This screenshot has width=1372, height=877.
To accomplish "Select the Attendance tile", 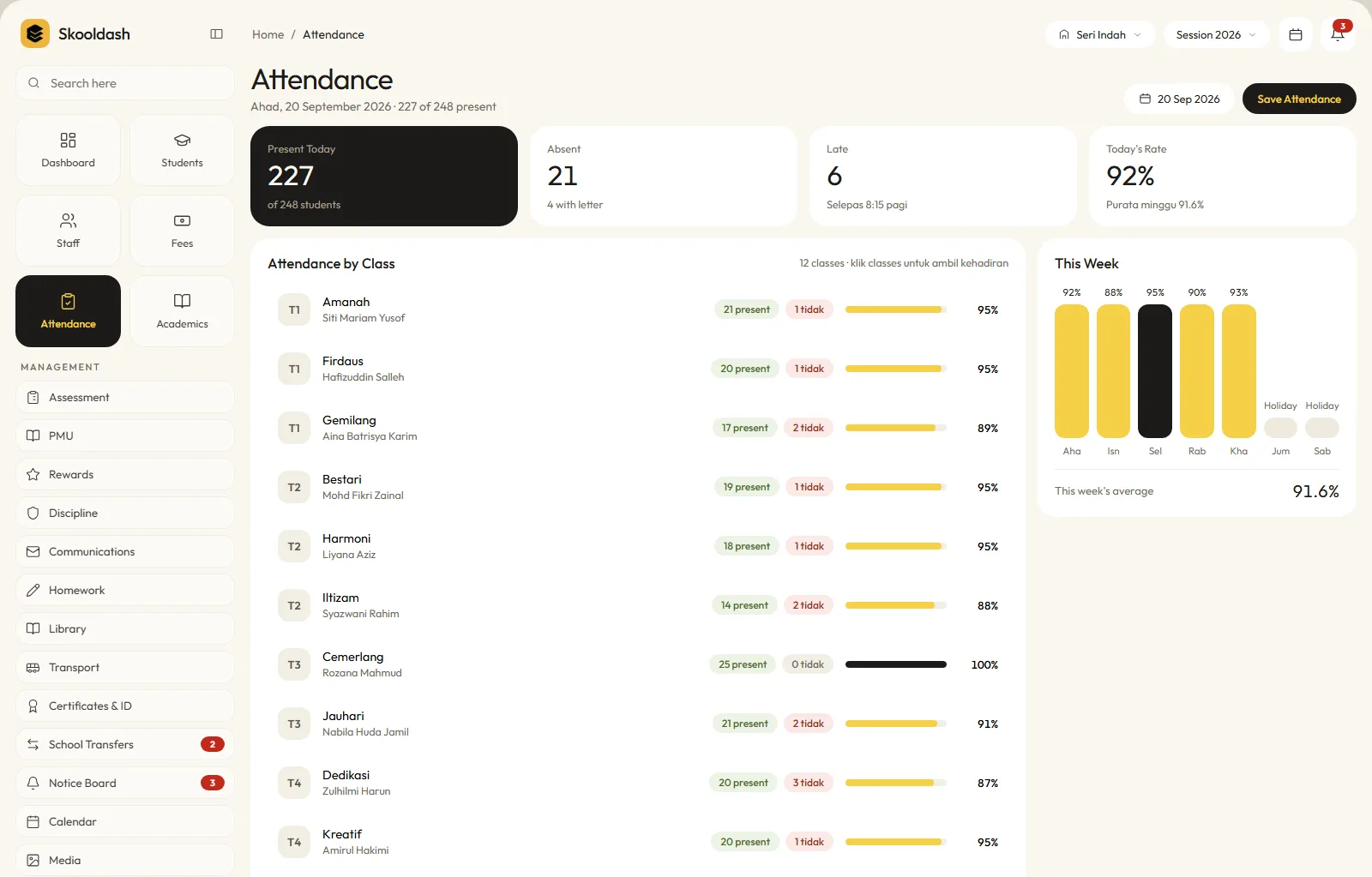I will click(x=69, y=311).
